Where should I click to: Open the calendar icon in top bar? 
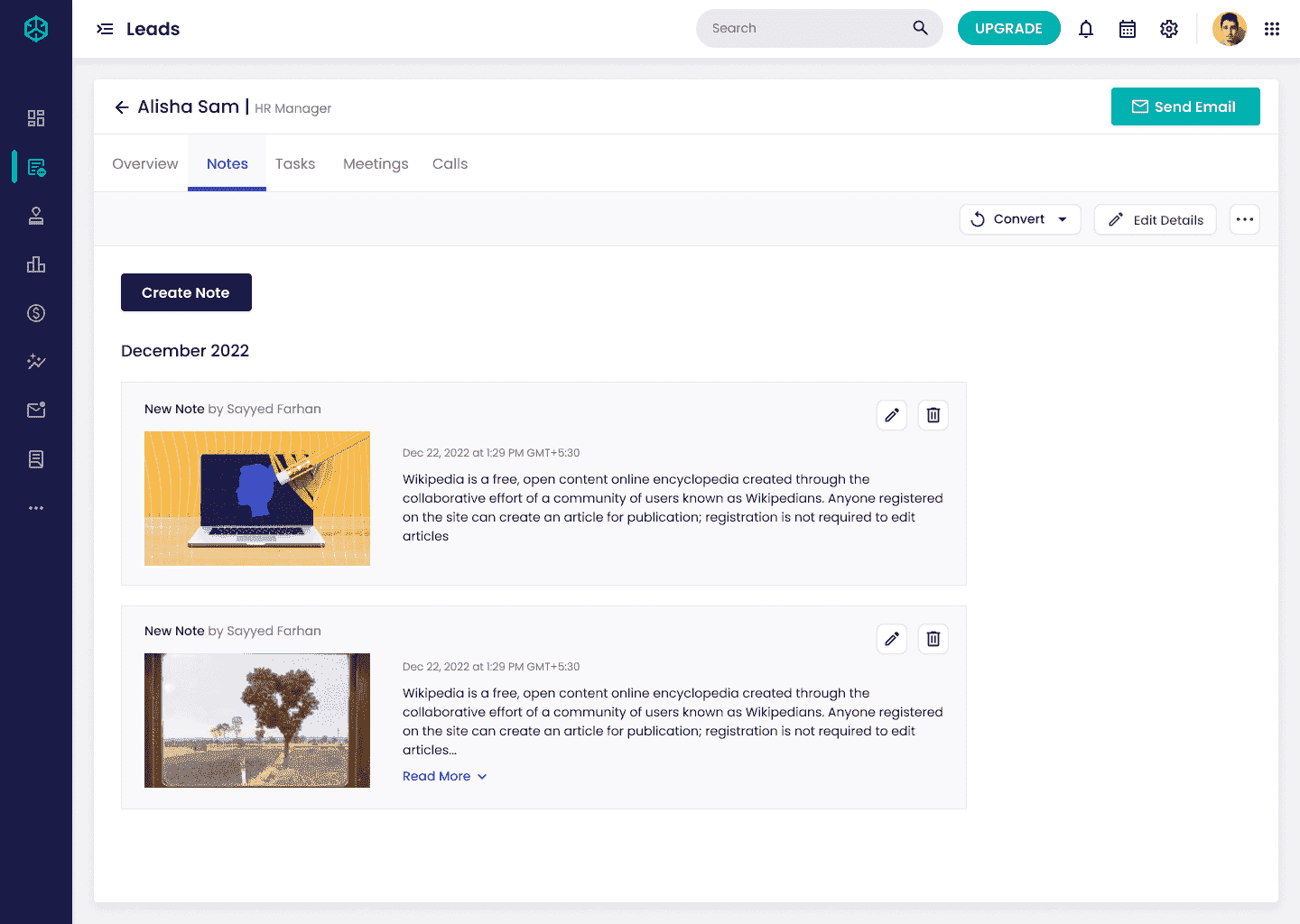1128,29
